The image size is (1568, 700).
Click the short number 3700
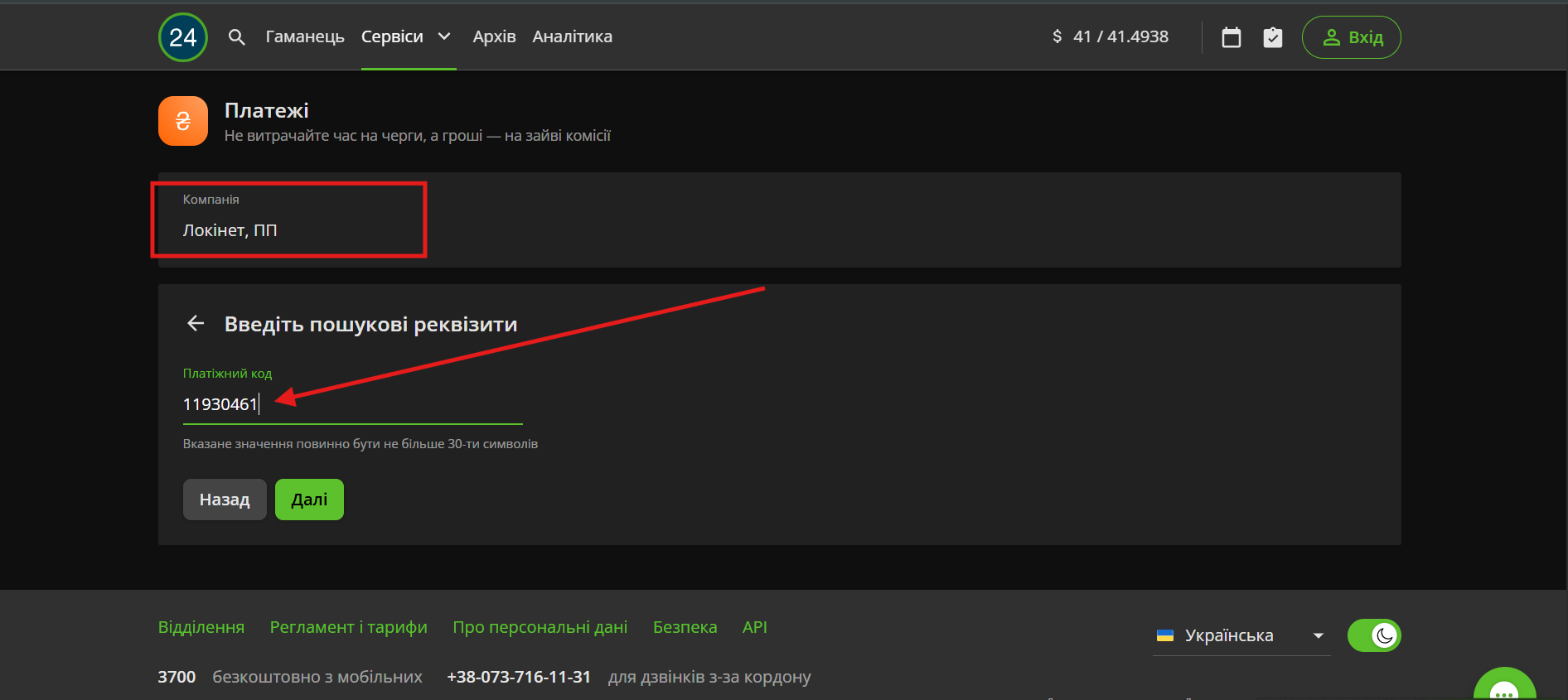click(177, 677)
